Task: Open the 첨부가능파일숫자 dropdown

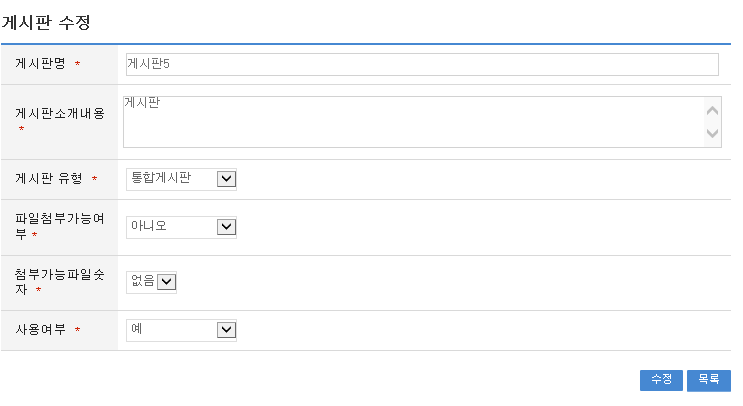Action: (x=152, y=283)
